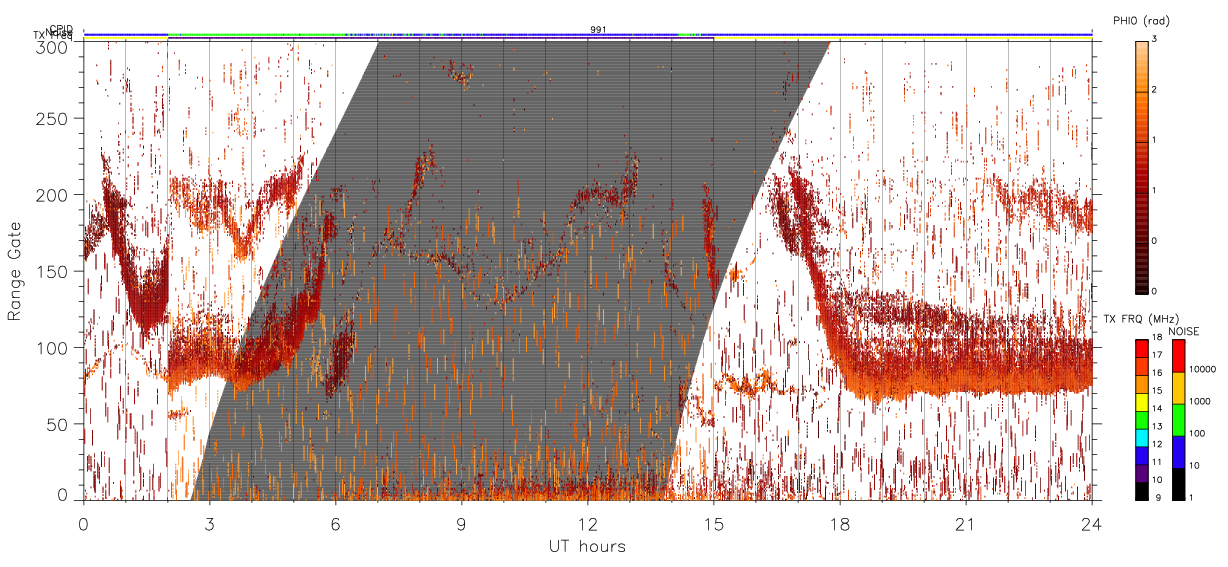Click the '17' label on TX FRQ legend
Viewport: 1228px width, 567px height.
pyautogui.click(x=1157, y=355)
